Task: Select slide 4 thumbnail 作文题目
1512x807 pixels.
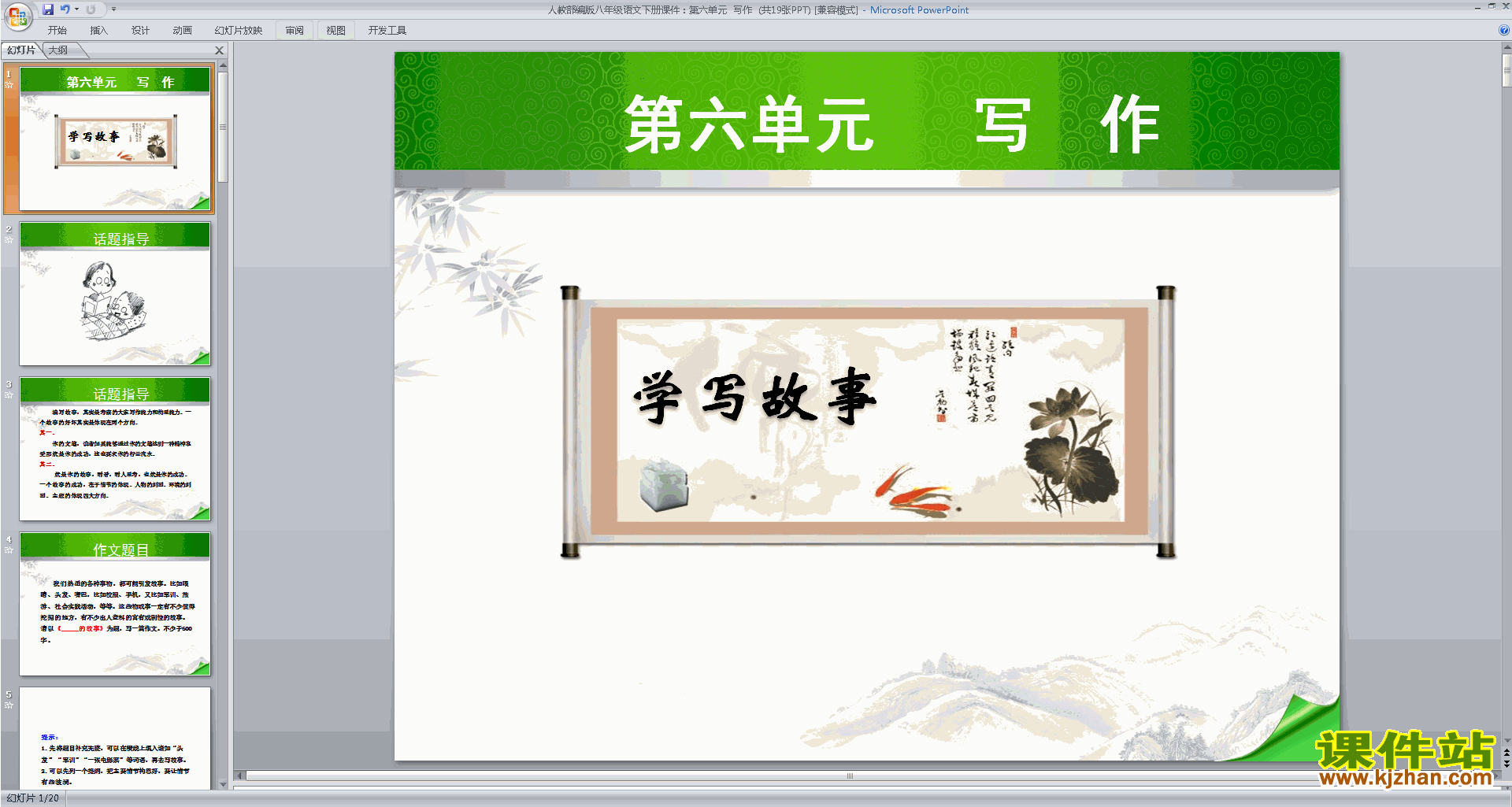Action: (115, 604)
